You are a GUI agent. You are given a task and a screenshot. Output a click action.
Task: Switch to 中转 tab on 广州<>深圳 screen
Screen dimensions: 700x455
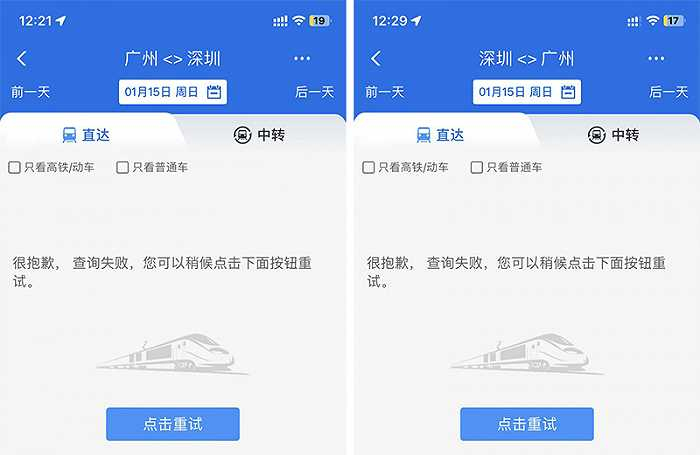pyautogui.click(x=259, y=135)
